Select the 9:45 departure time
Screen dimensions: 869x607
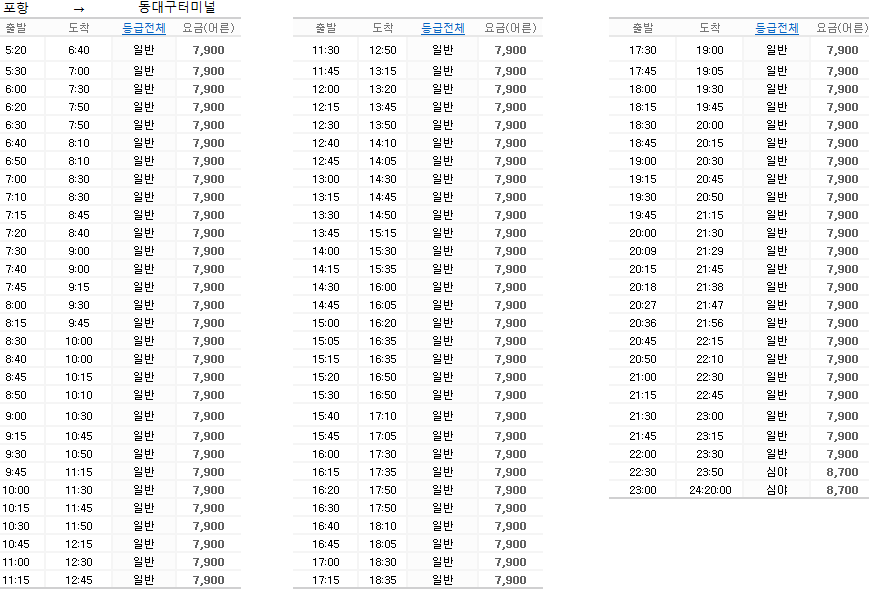tap(16, 472)
